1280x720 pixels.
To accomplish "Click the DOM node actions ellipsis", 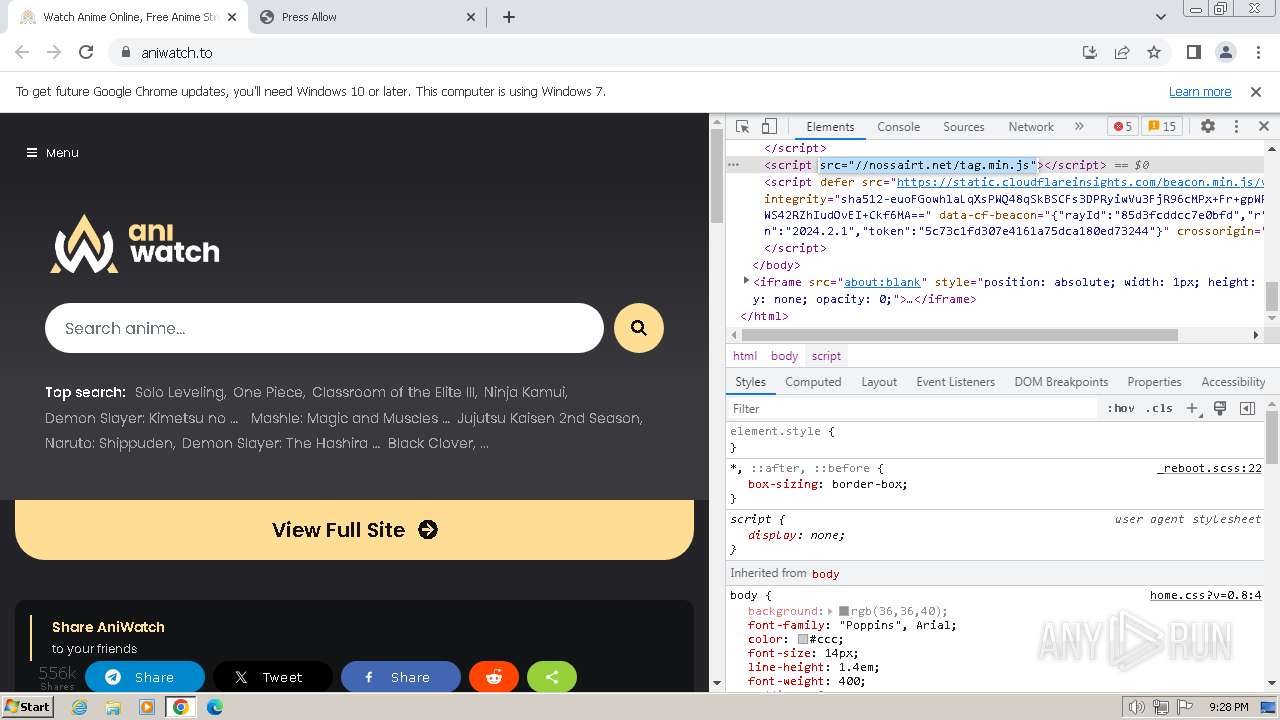I will 733,164.
